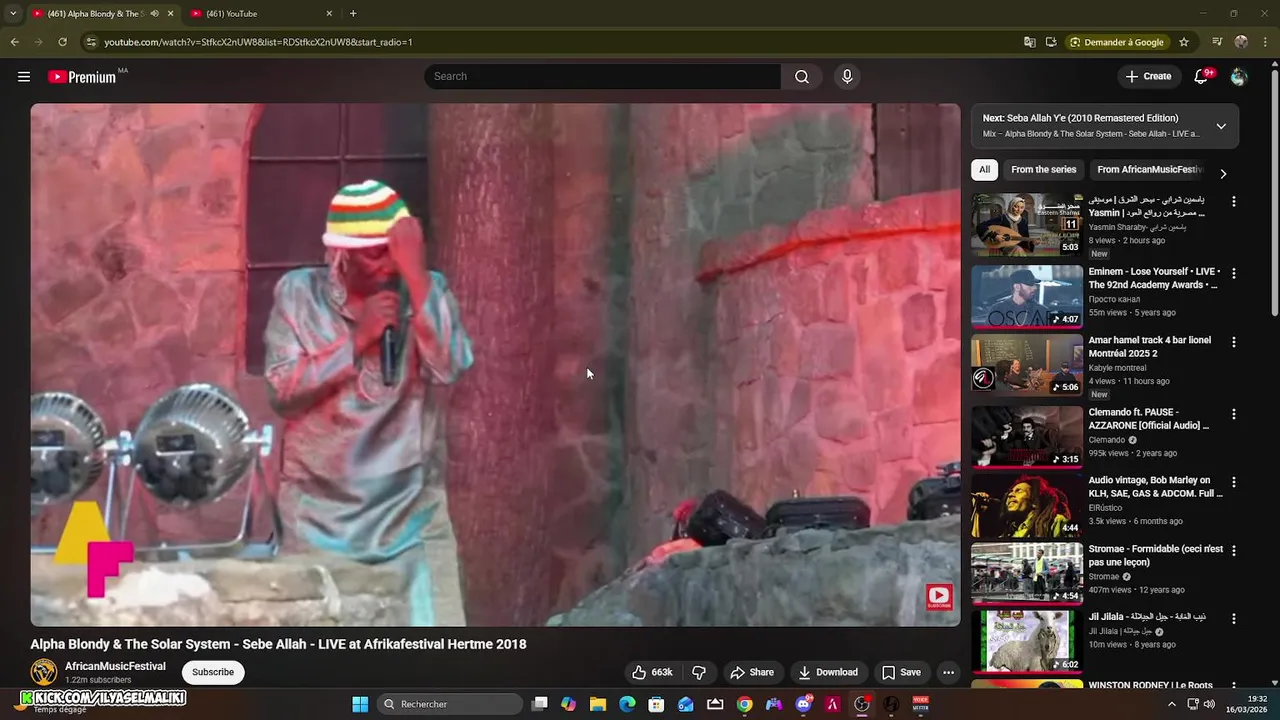Open the media controls icon in Chrome toolbar
1280x720 pixels.
coord(1217,42)
